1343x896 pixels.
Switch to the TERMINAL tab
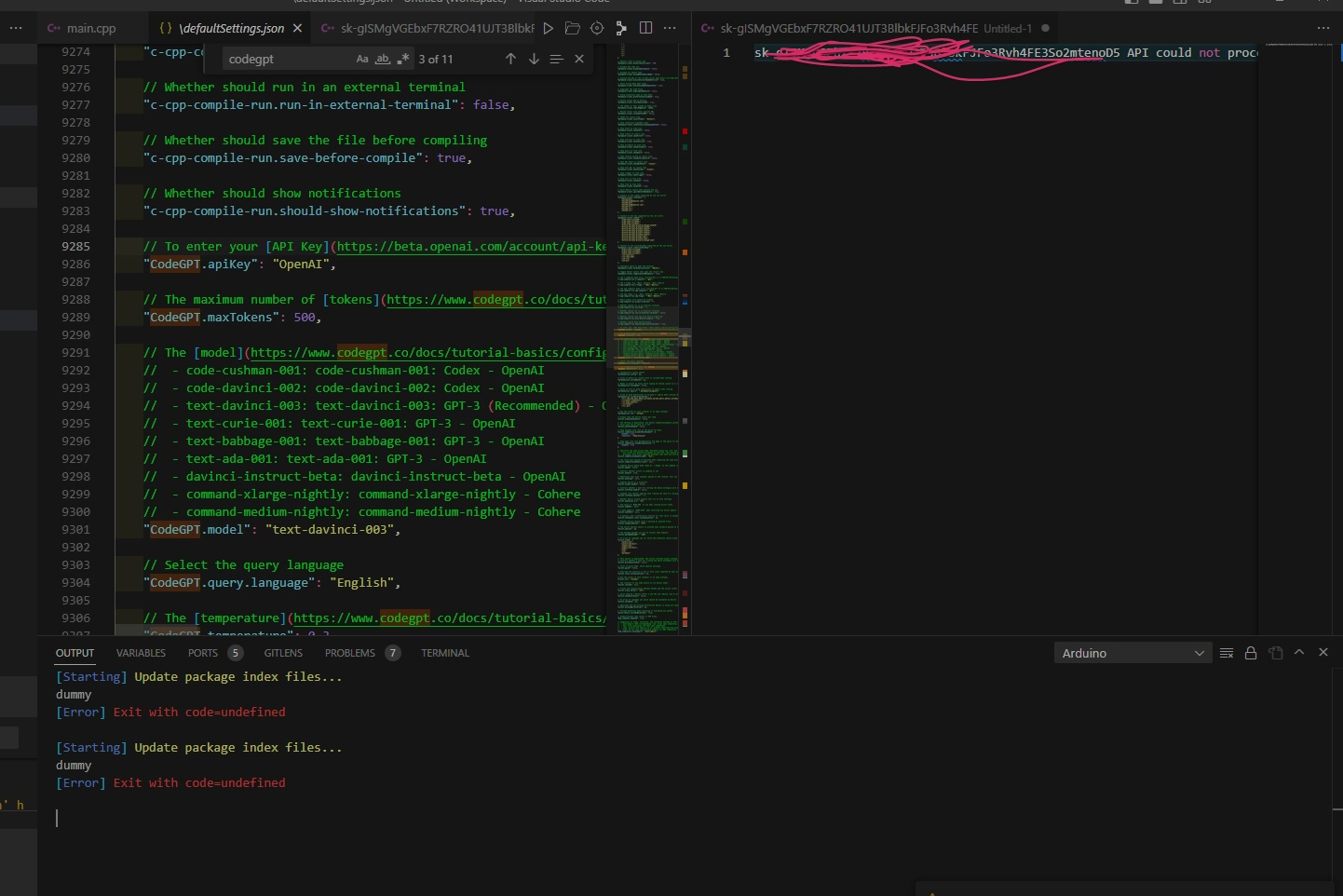click(x=445, y=653)
